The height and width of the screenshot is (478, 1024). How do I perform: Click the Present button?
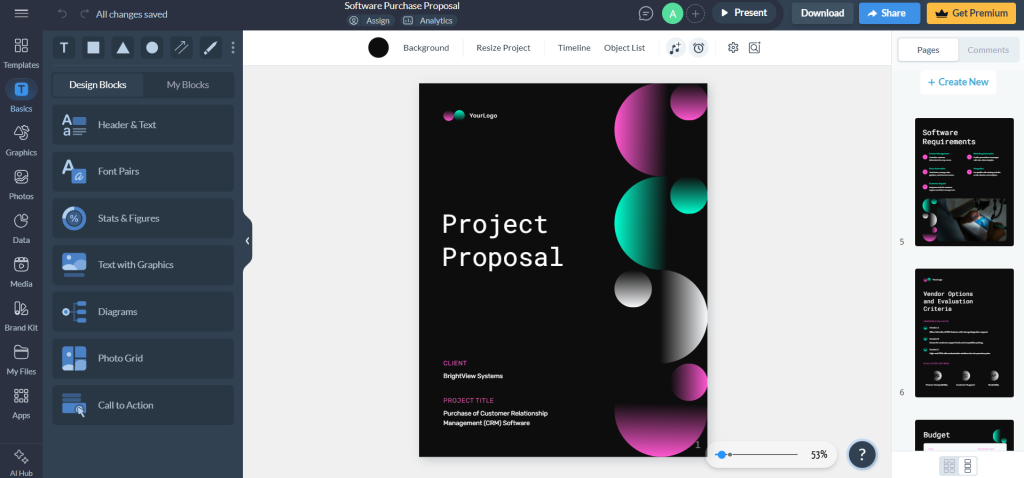click(x=744, y=13)
